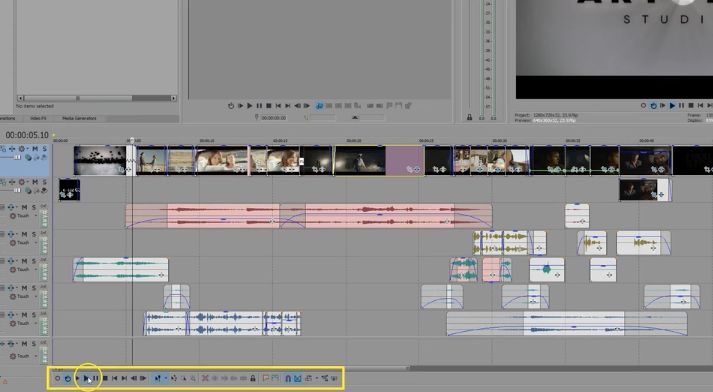
Task: Click the 00:00:05.10 timecode display
Action: tap(27, 135)
